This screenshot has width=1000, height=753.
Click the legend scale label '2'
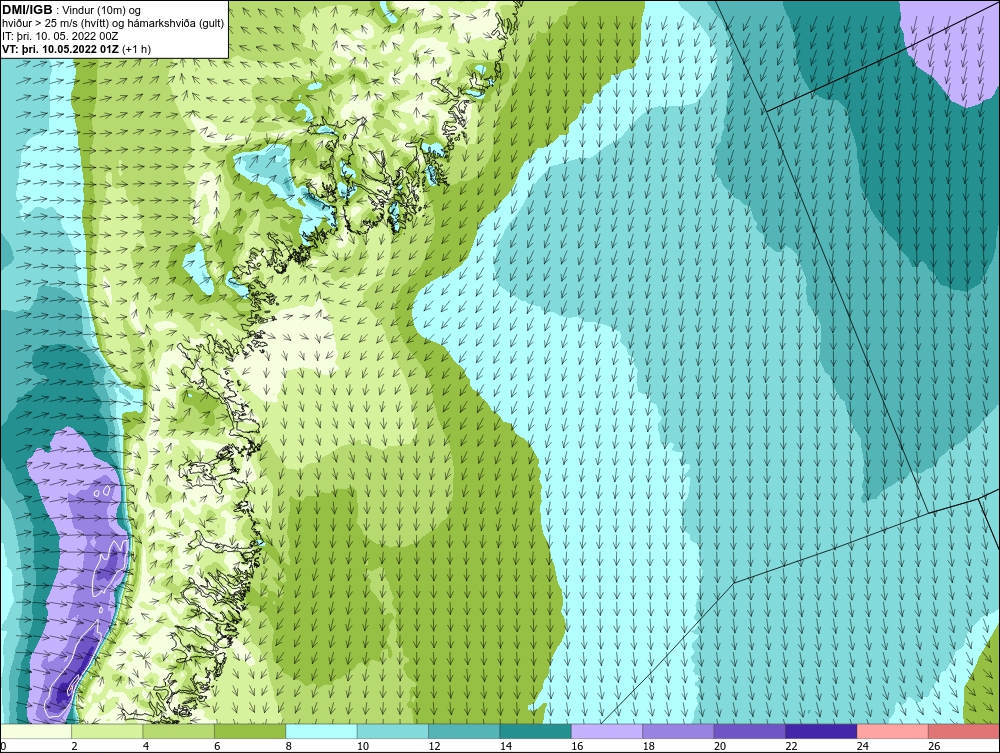click(x=75, y=746)
